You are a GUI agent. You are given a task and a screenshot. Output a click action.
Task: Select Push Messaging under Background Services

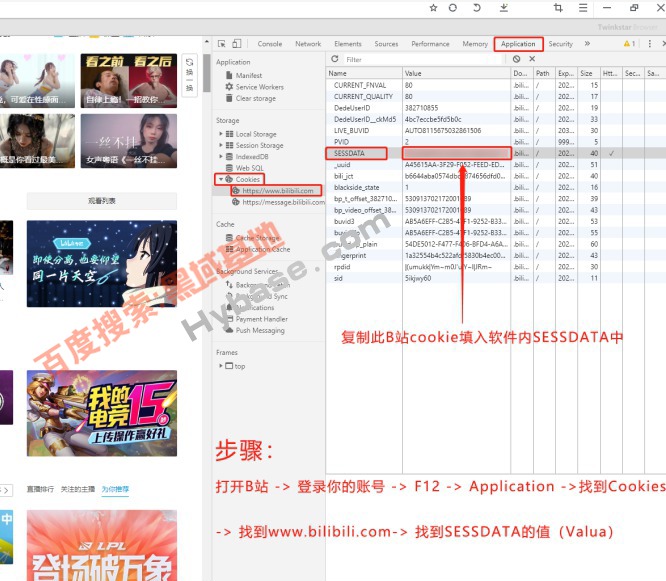pyautogui.click(x=260, y=330)
